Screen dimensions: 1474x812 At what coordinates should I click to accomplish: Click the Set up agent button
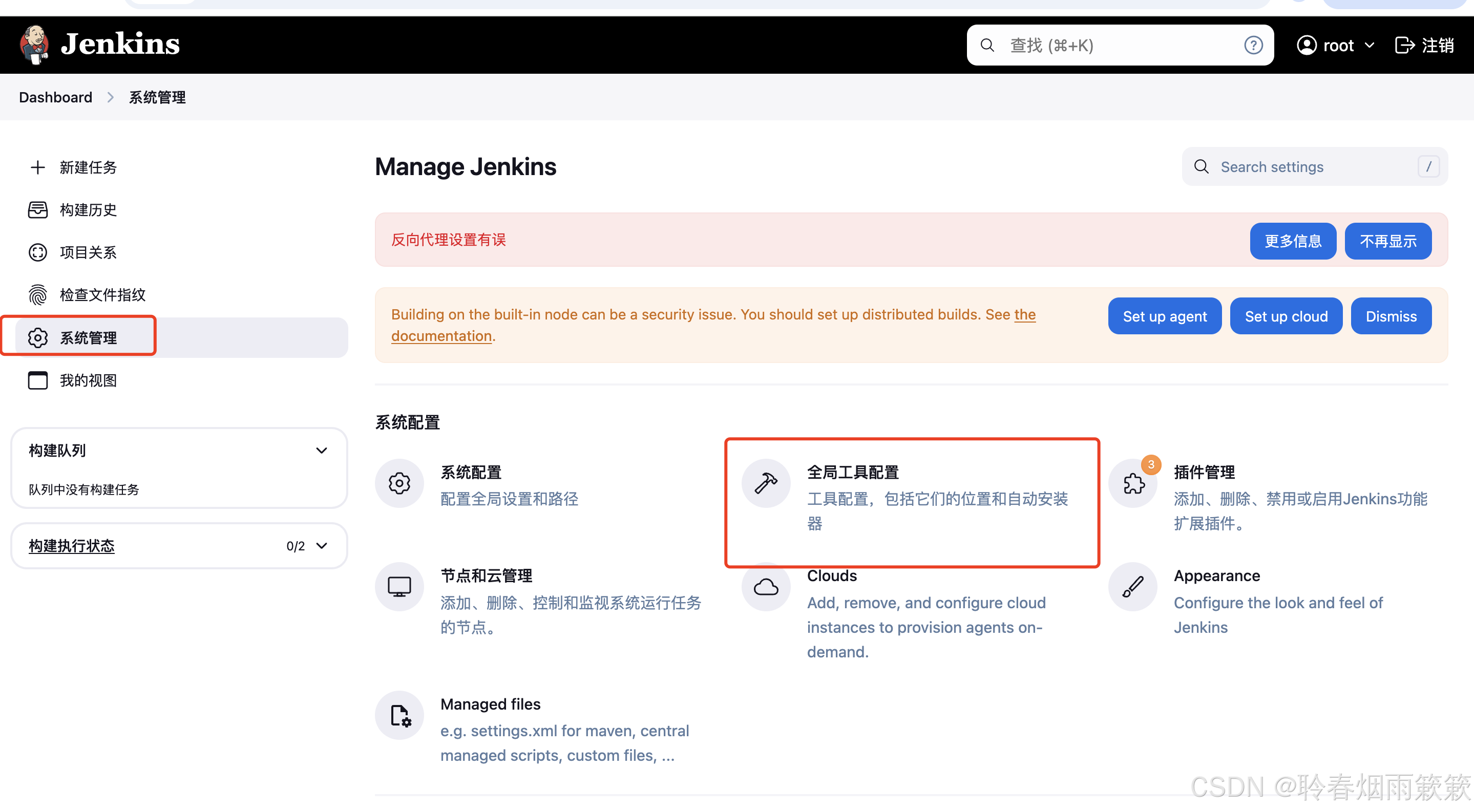[1165, 316]
